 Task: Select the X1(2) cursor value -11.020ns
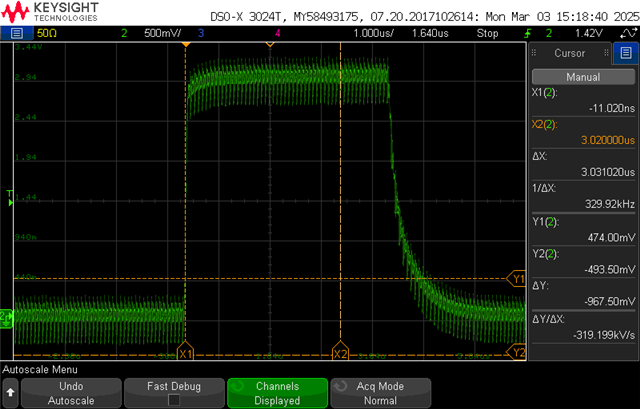click(x=611, y=108)
